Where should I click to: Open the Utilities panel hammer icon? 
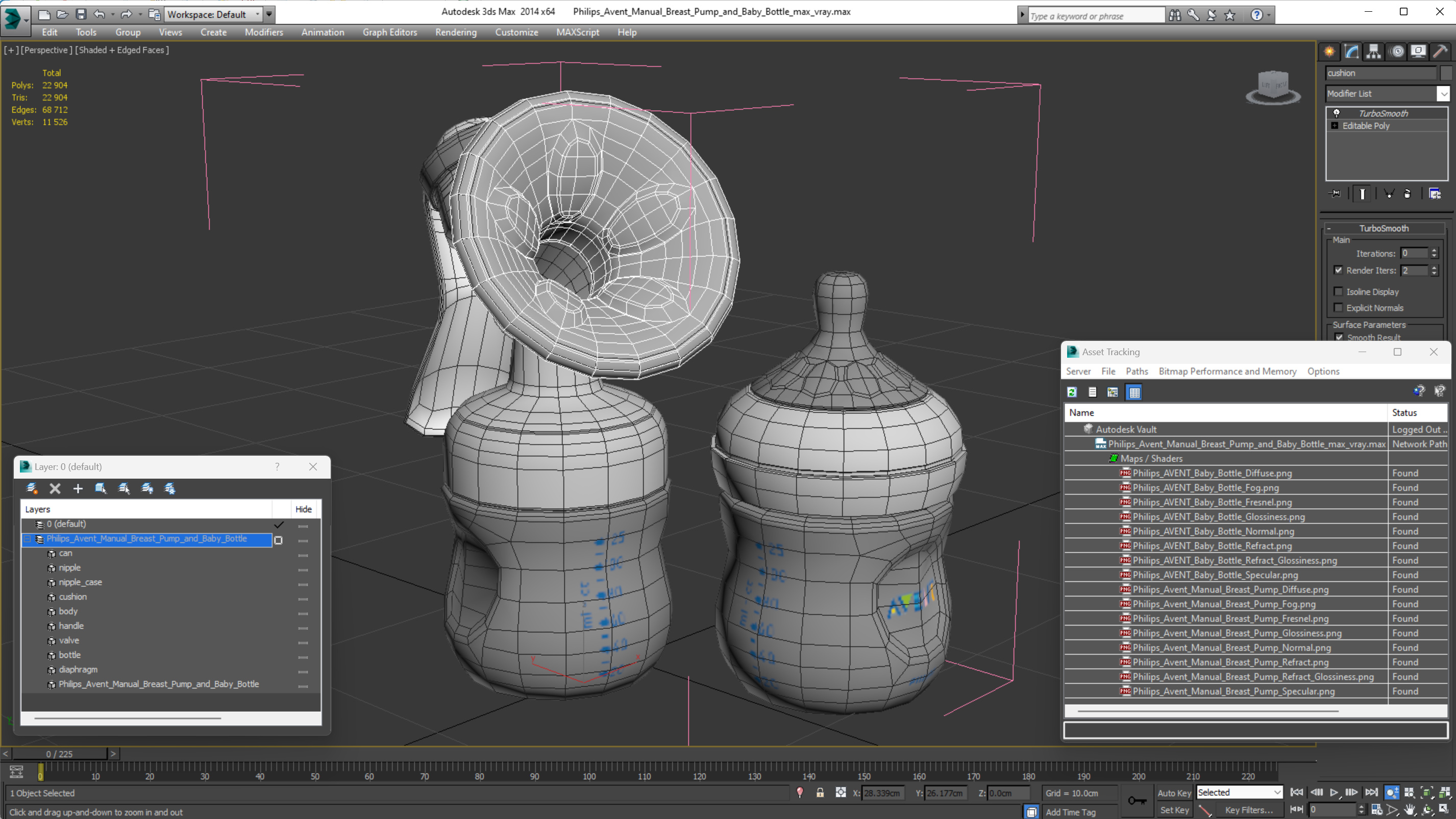tap(1440, 52)
